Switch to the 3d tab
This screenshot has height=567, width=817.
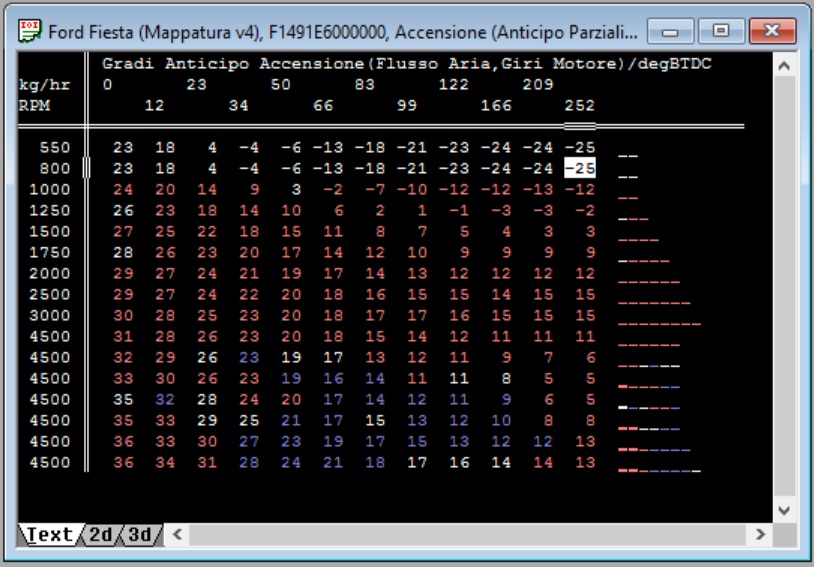click(x=140, y=534)
